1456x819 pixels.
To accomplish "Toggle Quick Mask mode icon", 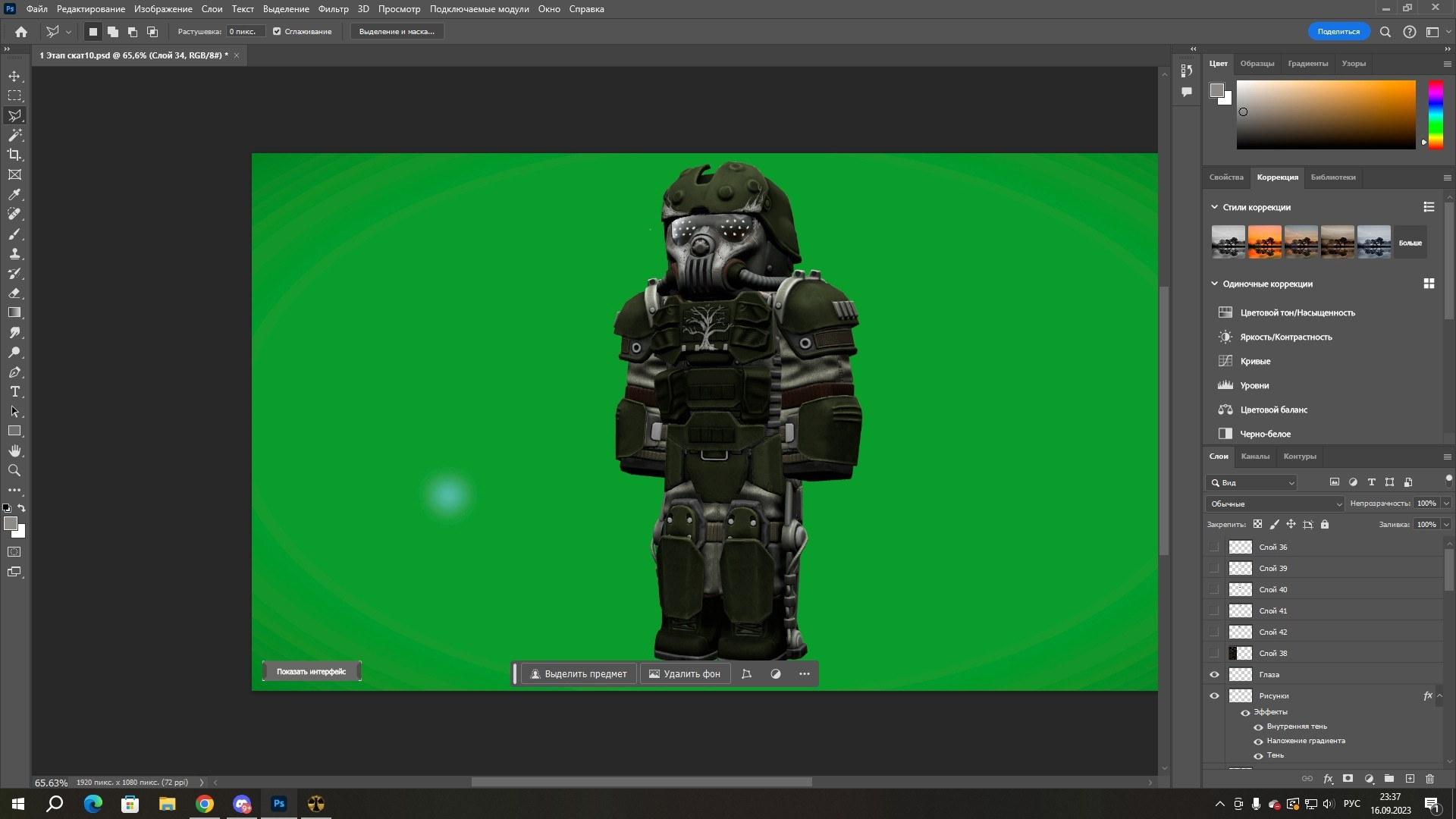I will (x=14, y=552).
